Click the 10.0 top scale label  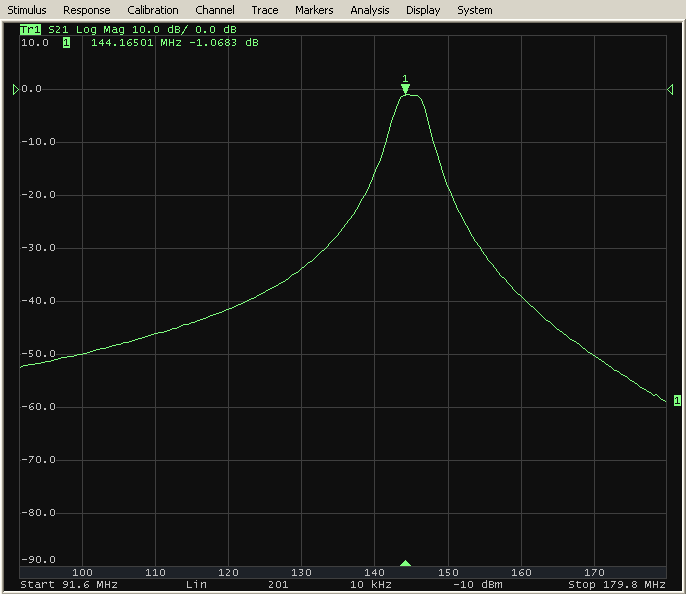tap(35, 43)
